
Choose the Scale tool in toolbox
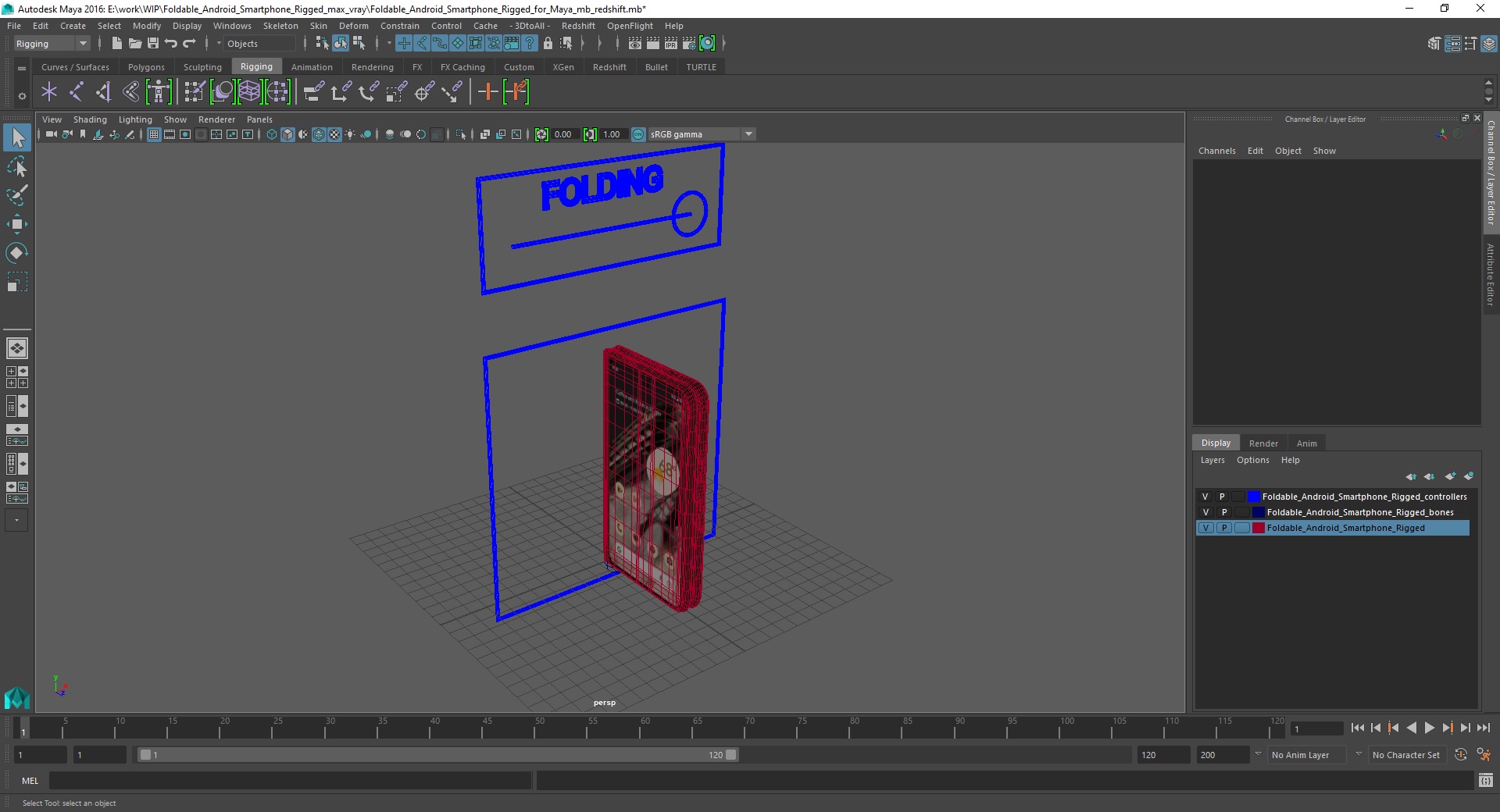tap(17, 282)
